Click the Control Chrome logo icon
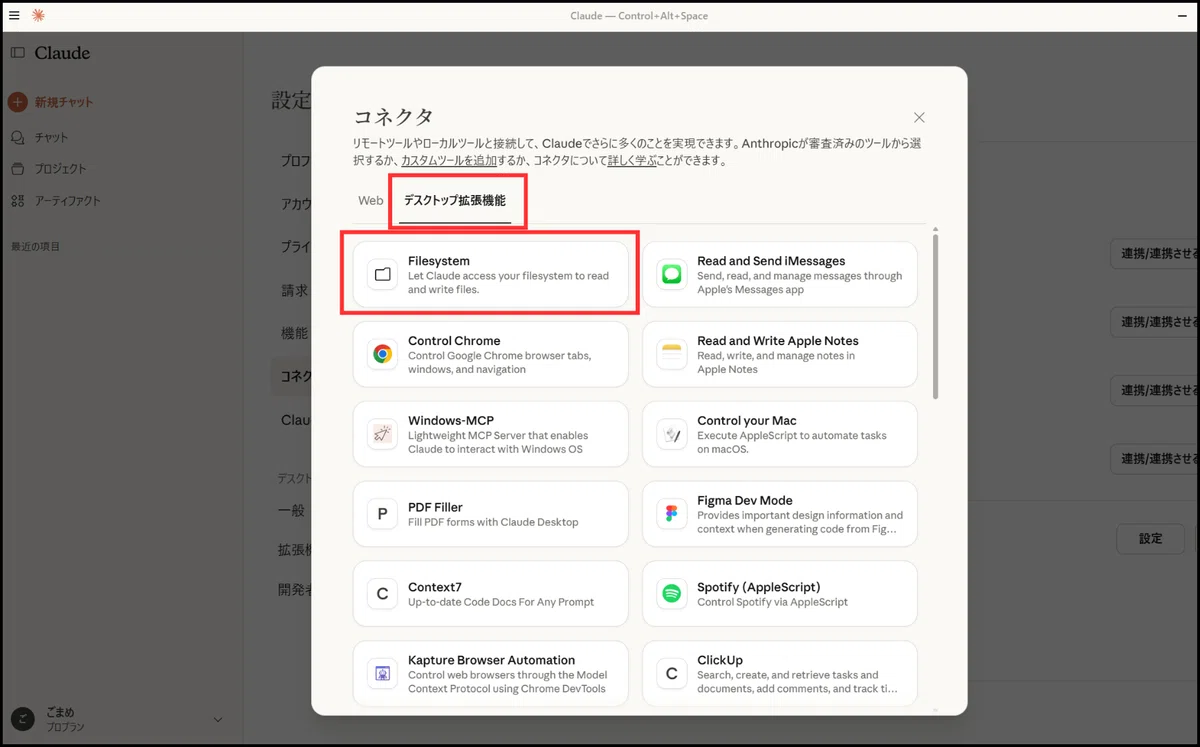This screenshot has width=1200, height=747. tap(382, 354)
